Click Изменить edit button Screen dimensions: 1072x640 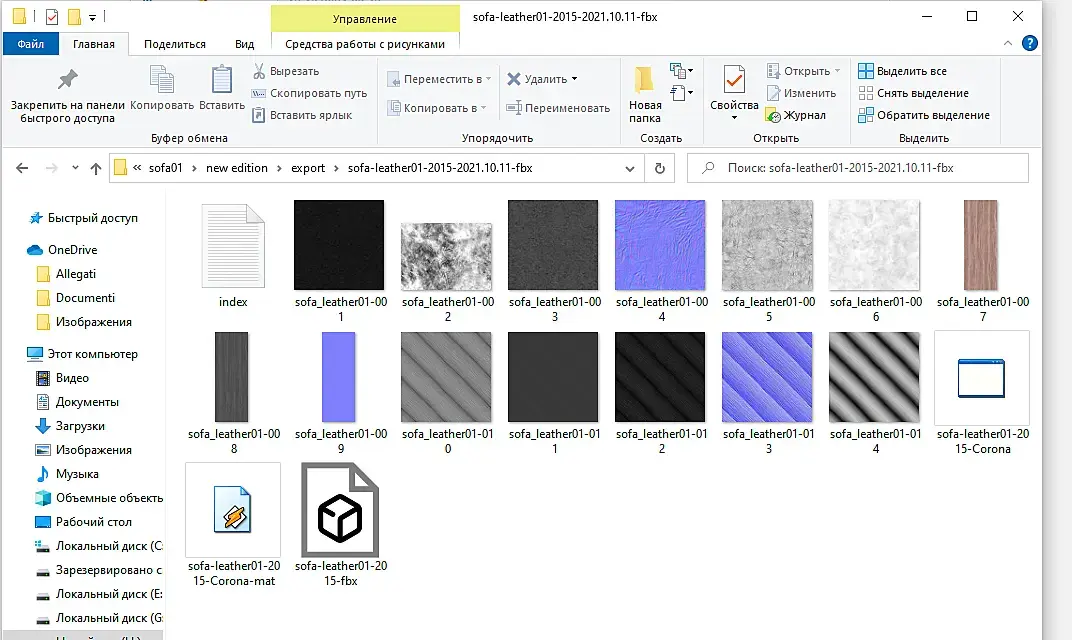(x=801, y=93)
